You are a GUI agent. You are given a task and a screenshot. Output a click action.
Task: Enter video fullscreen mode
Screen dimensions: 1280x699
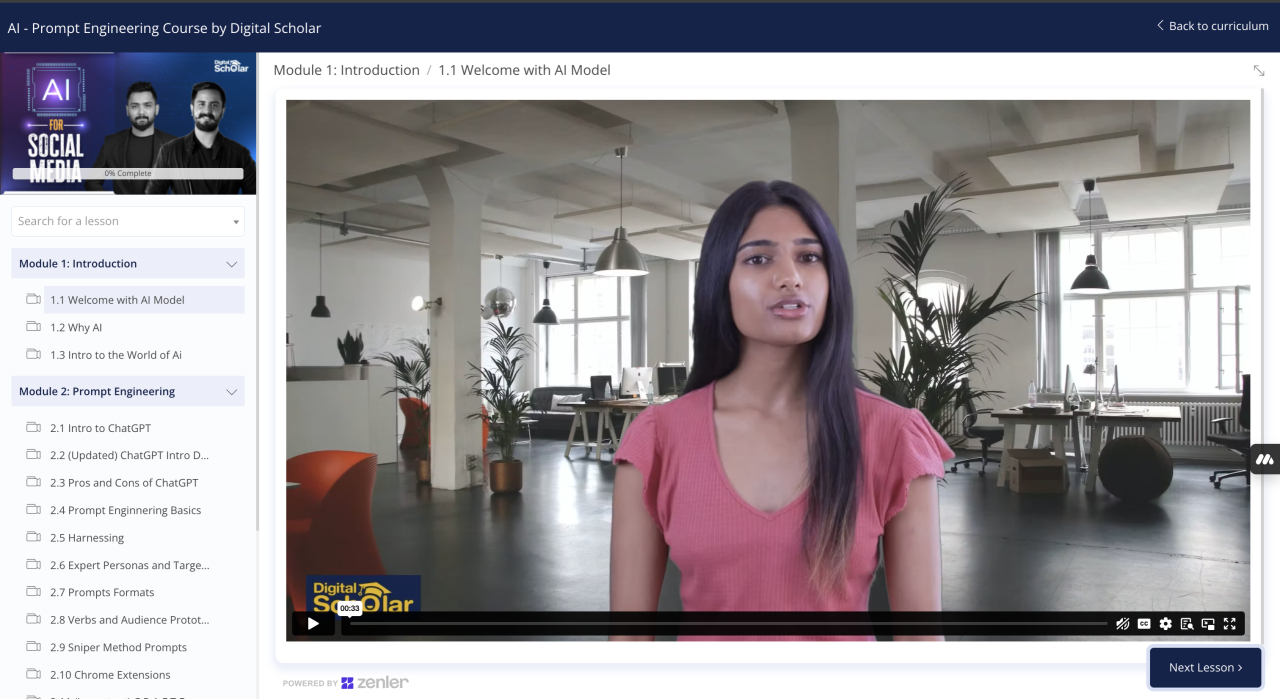click(x=1230, y=624)
